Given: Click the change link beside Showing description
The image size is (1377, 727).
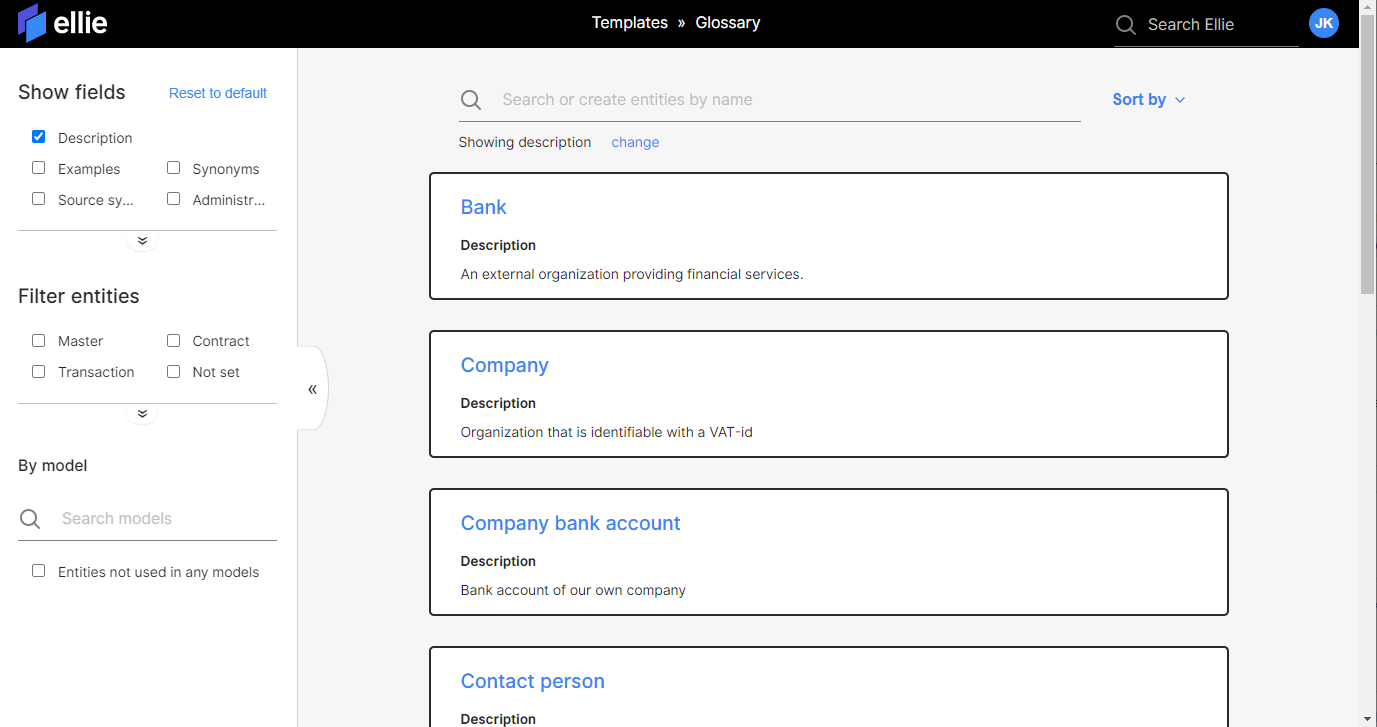Looking at the screenshot, I should pyautogui.click(x=635, y=142).
